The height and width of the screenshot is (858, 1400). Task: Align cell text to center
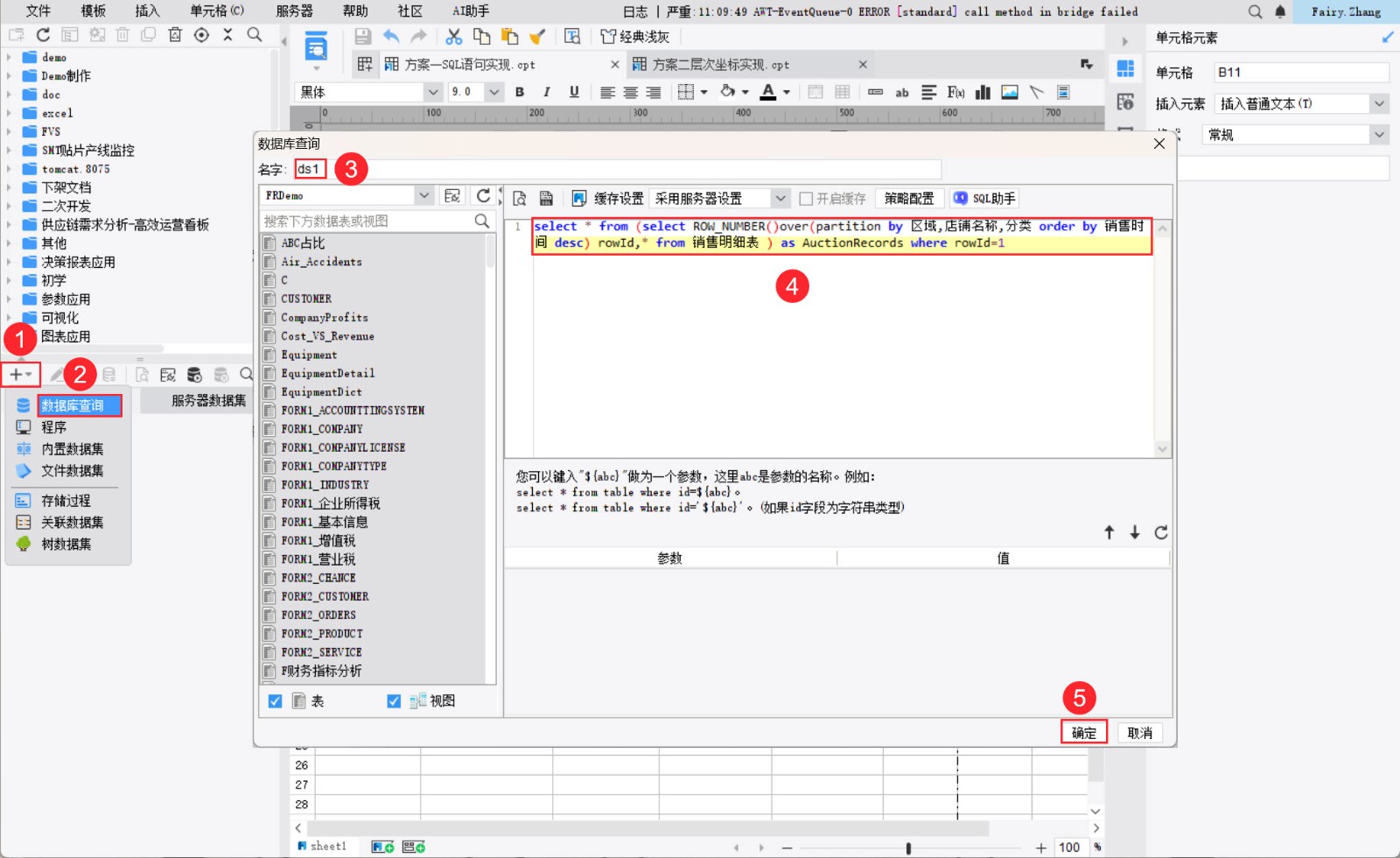[630, 92]
